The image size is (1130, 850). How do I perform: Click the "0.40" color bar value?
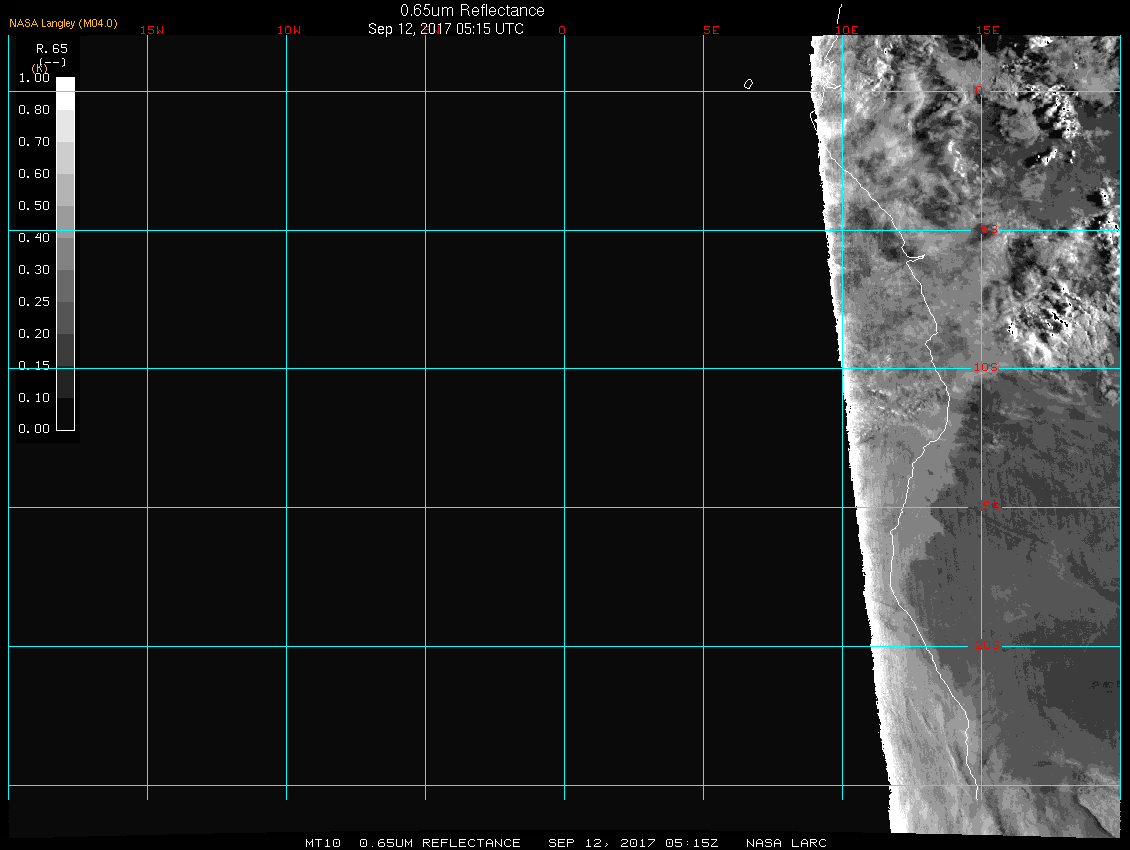coord(34,238)
